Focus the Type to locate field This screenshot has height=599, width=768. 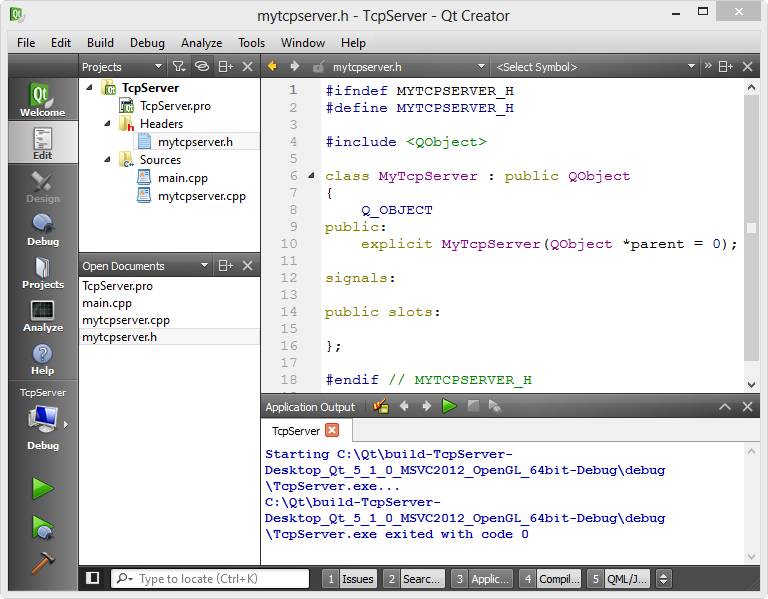[x=210, y=578]
